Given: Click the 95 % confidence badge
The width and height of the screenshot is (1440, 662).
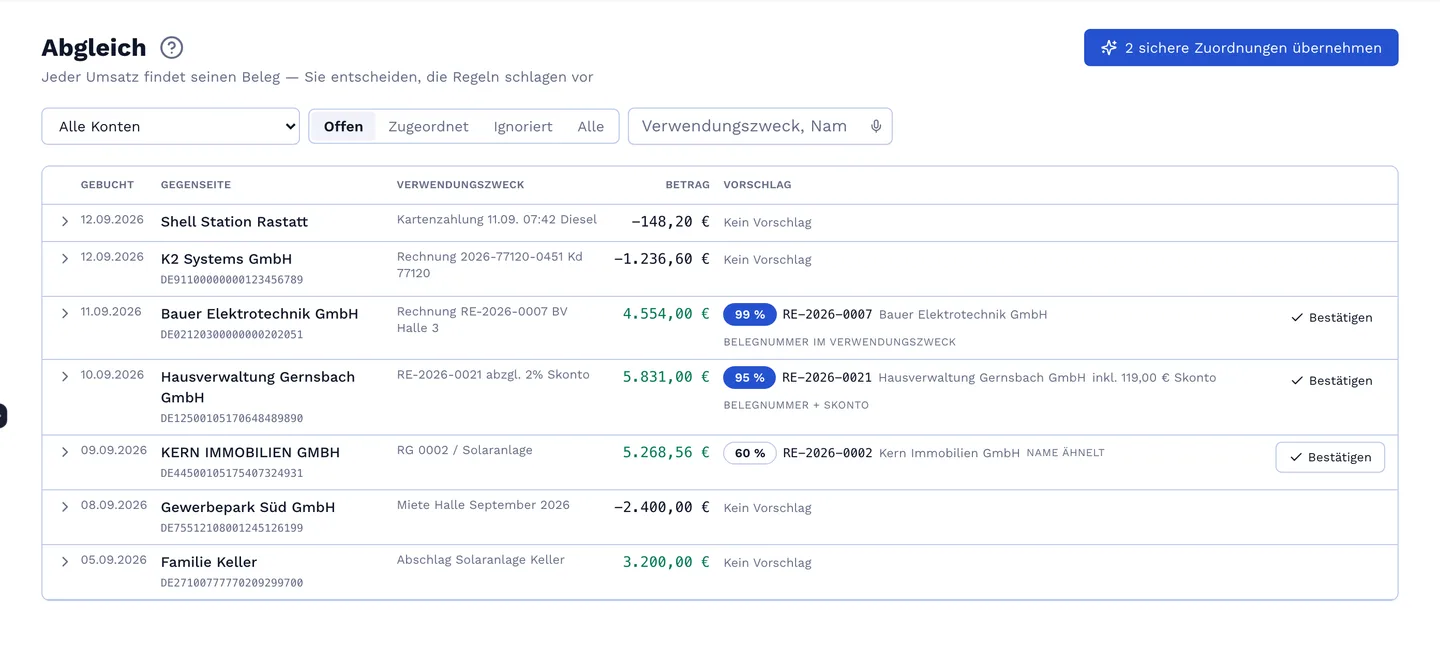Looking at the screenshot, I should (750, 377).
